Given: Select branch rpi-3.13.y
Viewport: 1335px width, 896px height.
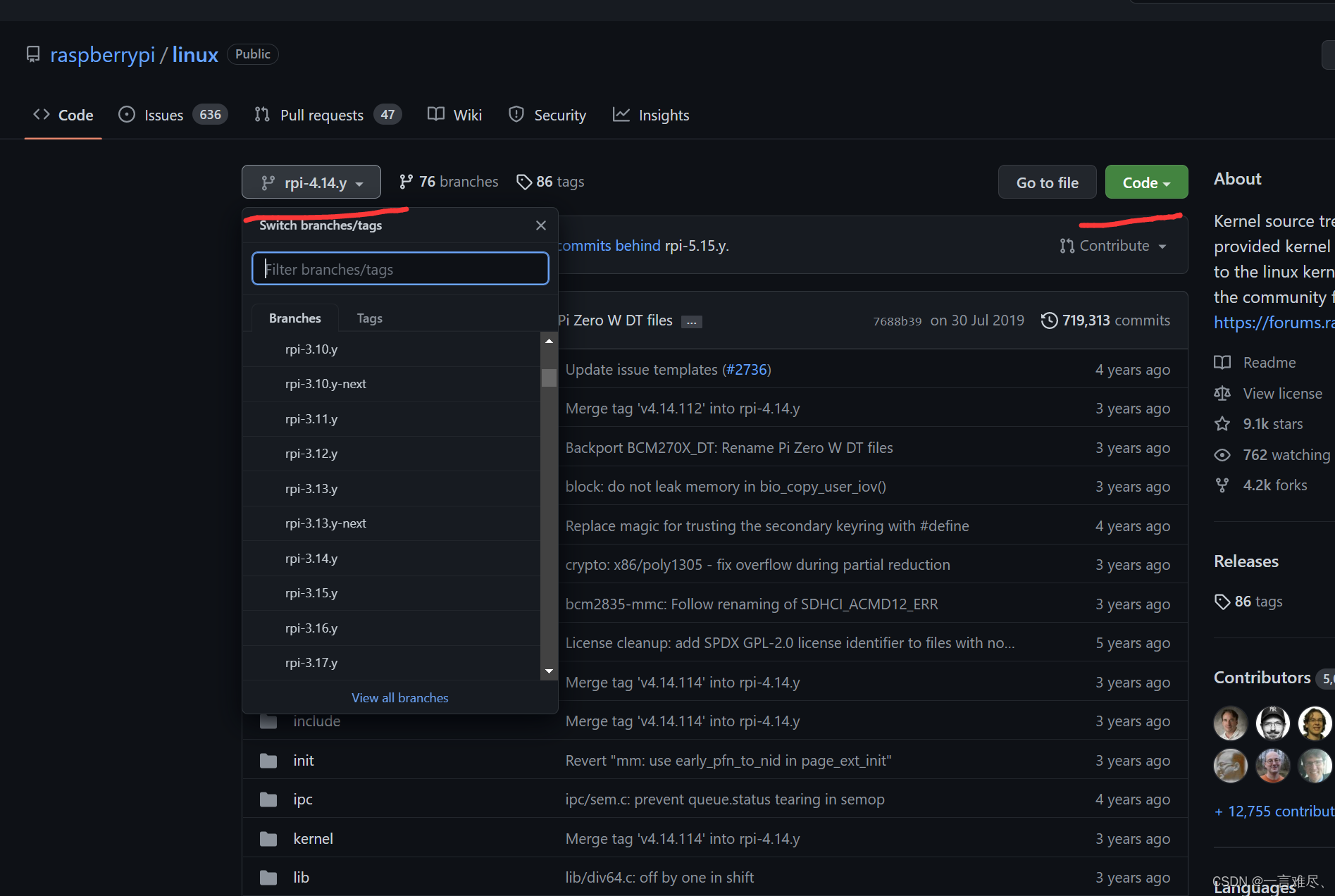Looking at the screenshot, I should [x=392, y=489].
